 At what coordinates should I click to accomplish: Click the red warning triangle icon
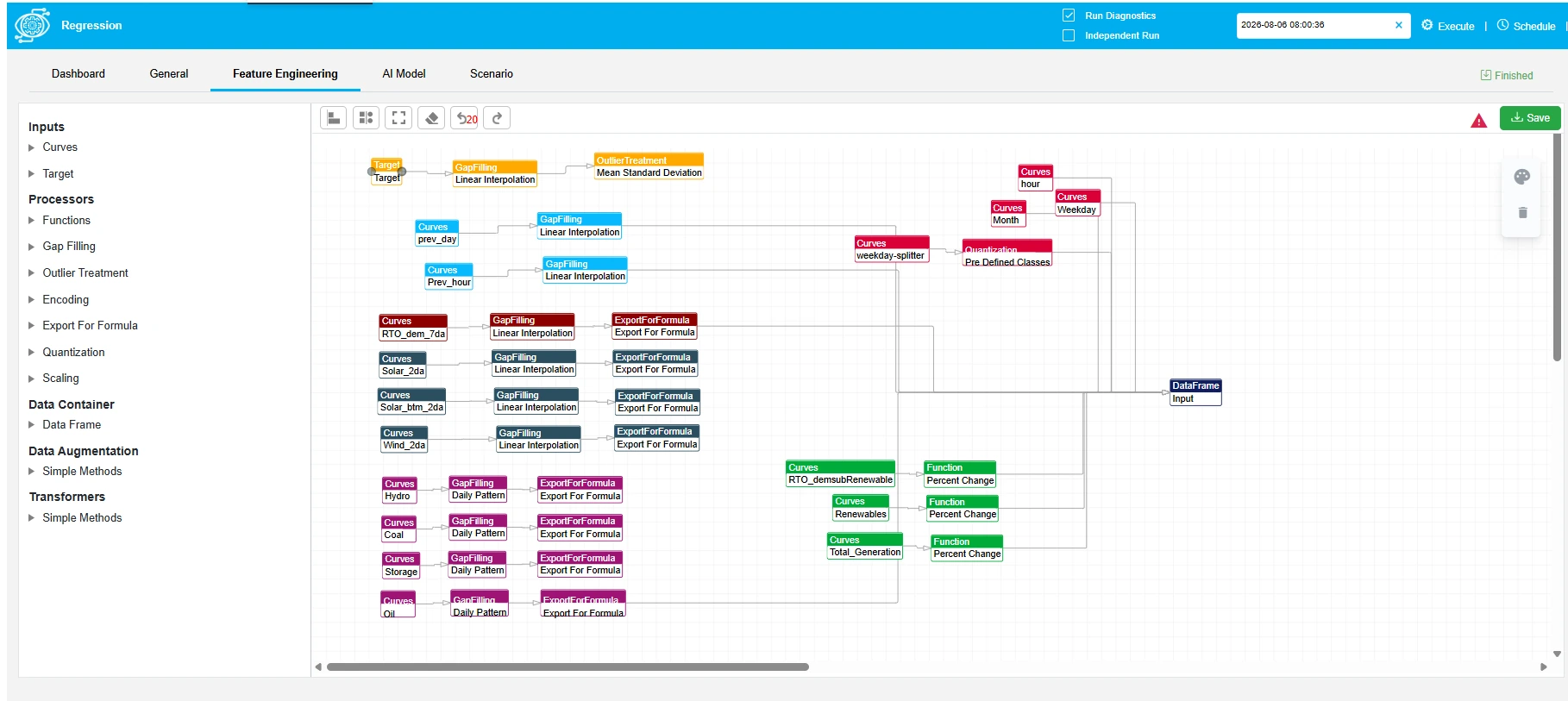click(x=1478, y=121)
